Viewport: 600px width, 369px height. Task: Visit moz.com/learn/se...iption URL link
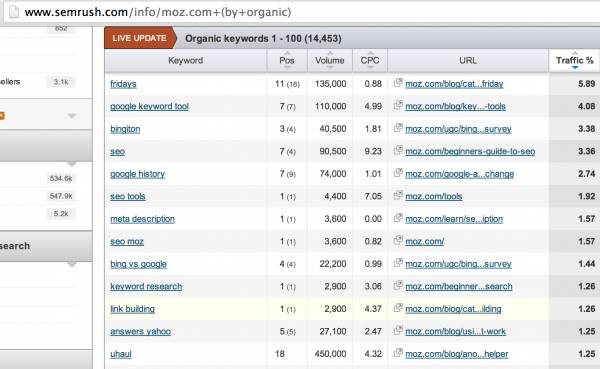tap(454, 219)
